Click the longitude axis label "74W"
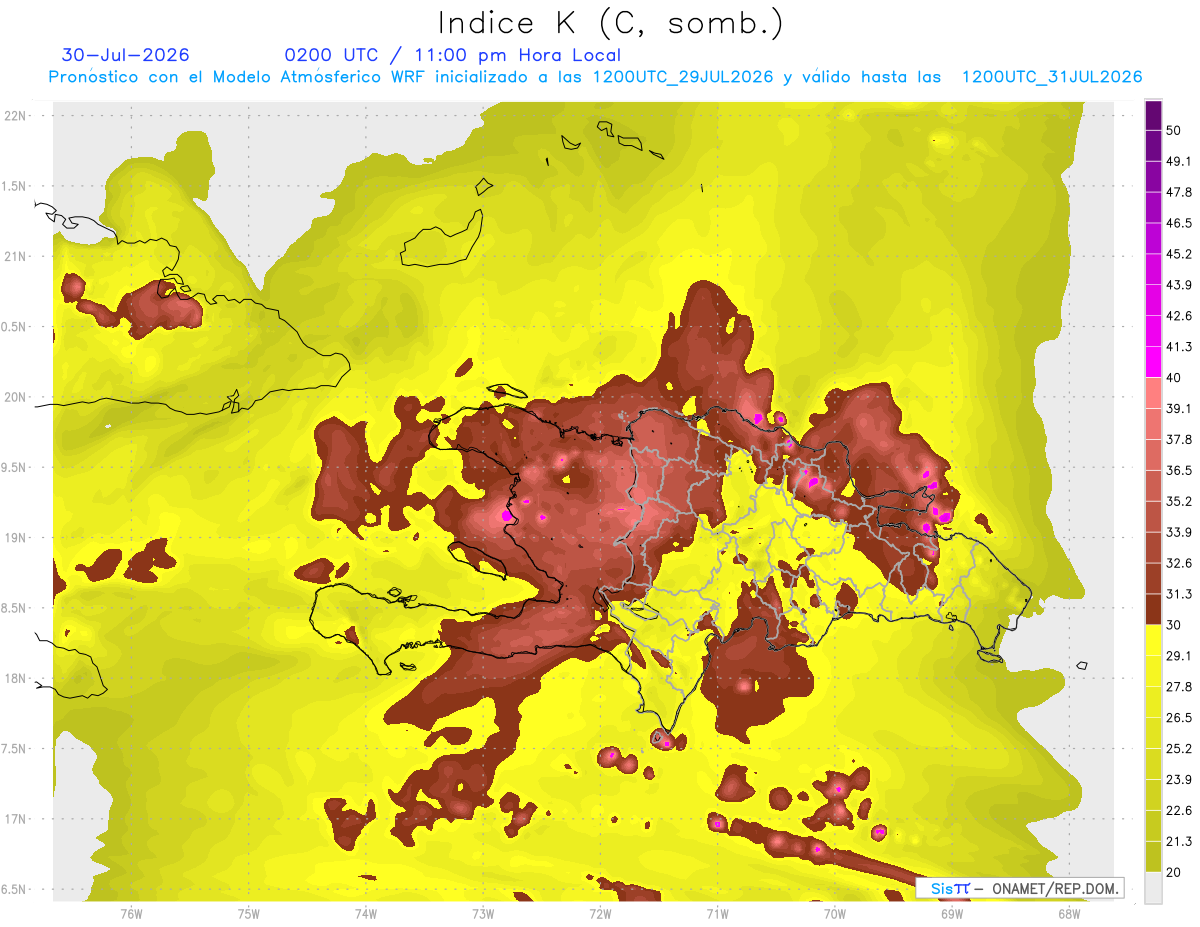Screen dimensions: 1200x927 [x=366, y=913]
